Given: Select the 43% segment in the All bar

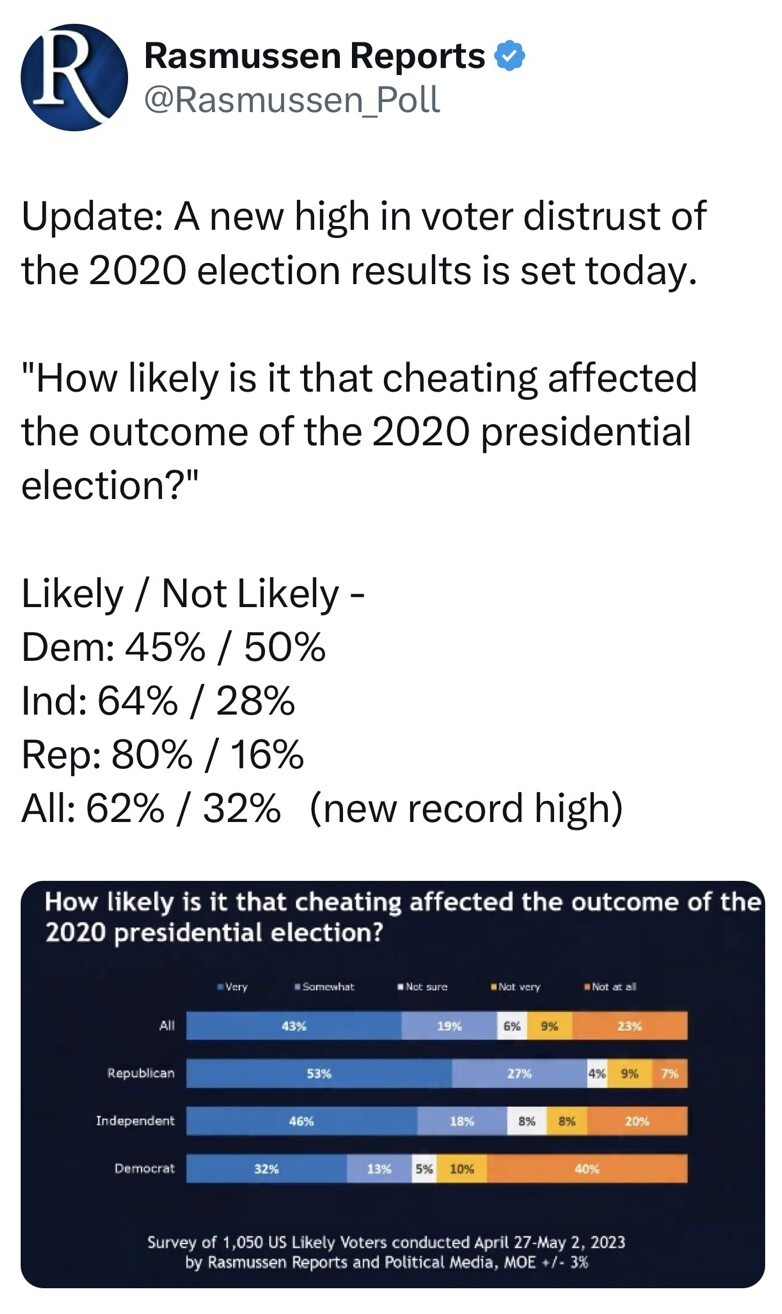Looking at the screenshot, I should click(294, 1026).
